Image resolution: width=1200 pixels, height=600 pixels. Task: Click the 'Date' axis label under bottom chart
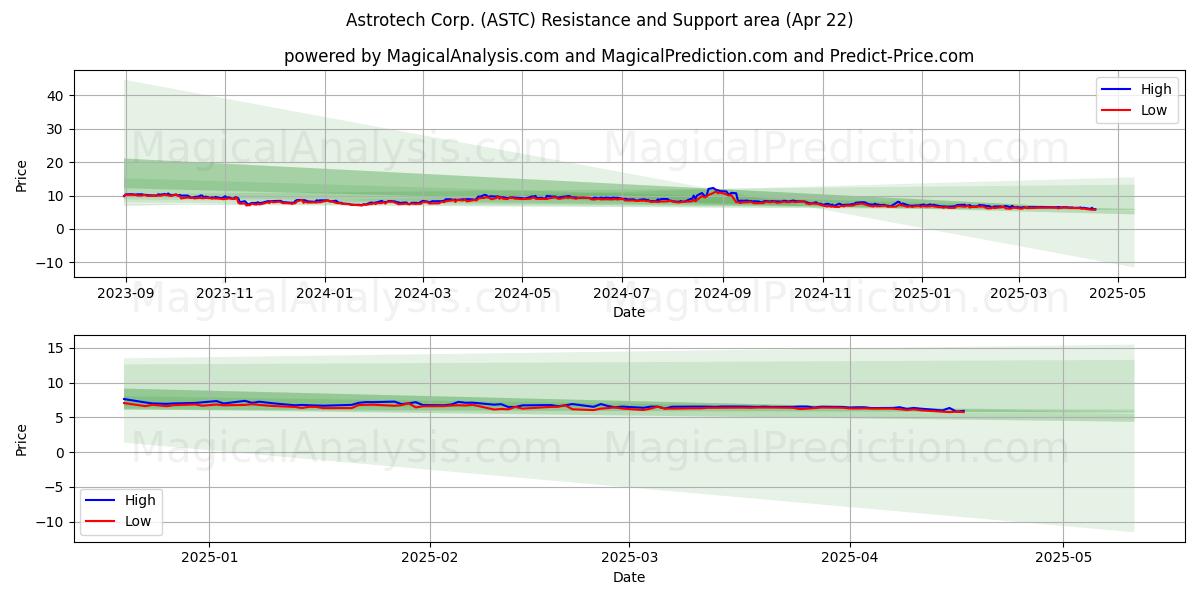tap(629, 578)
